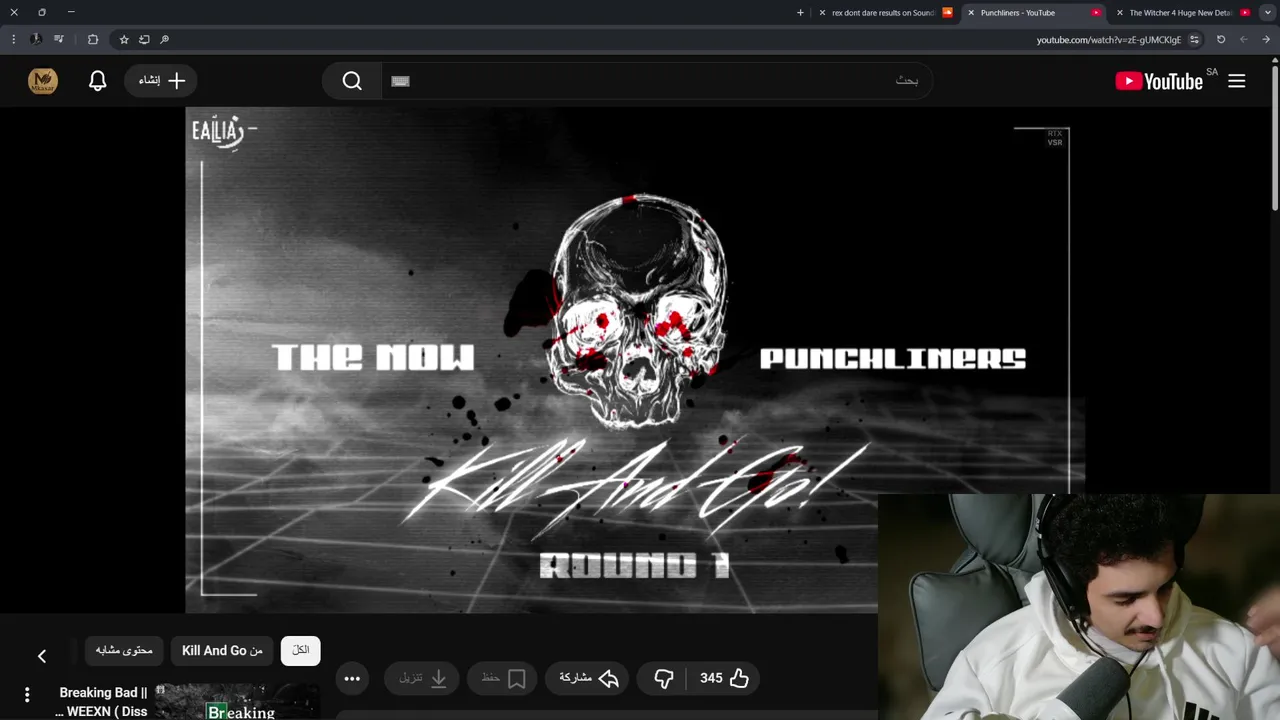
Task: Click the YouTube search magnifier button
Action: point(352,81)
